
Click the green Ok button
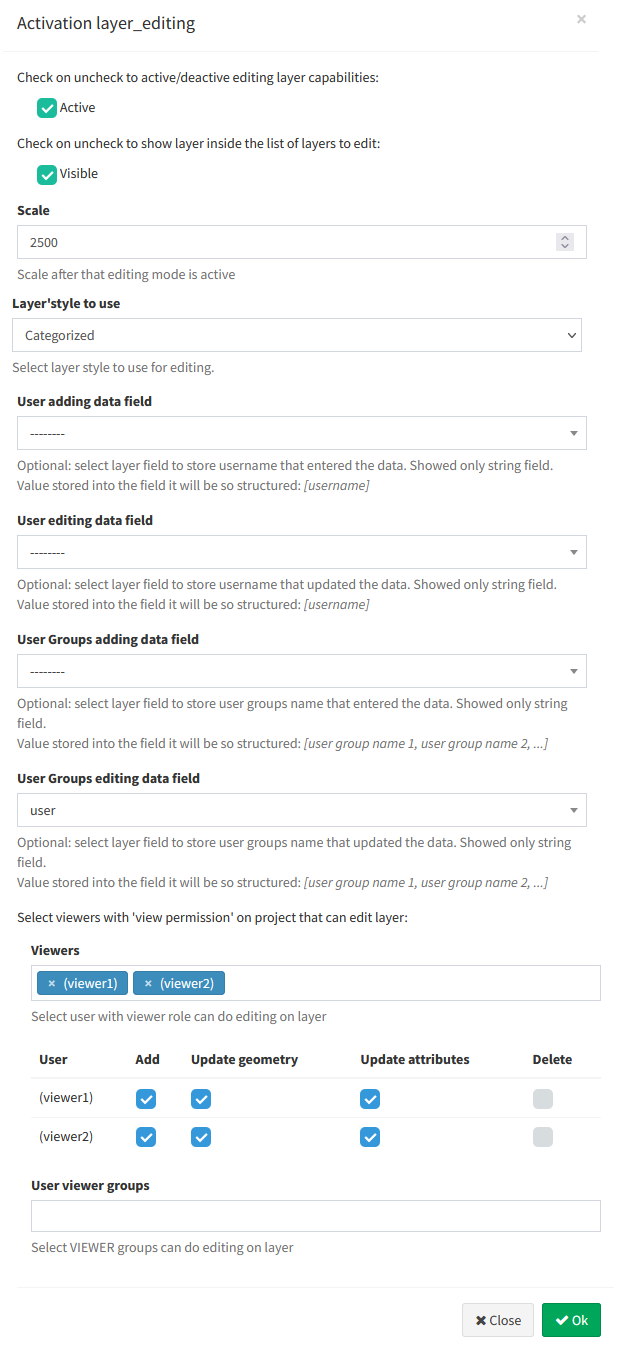click(571, 1320)
